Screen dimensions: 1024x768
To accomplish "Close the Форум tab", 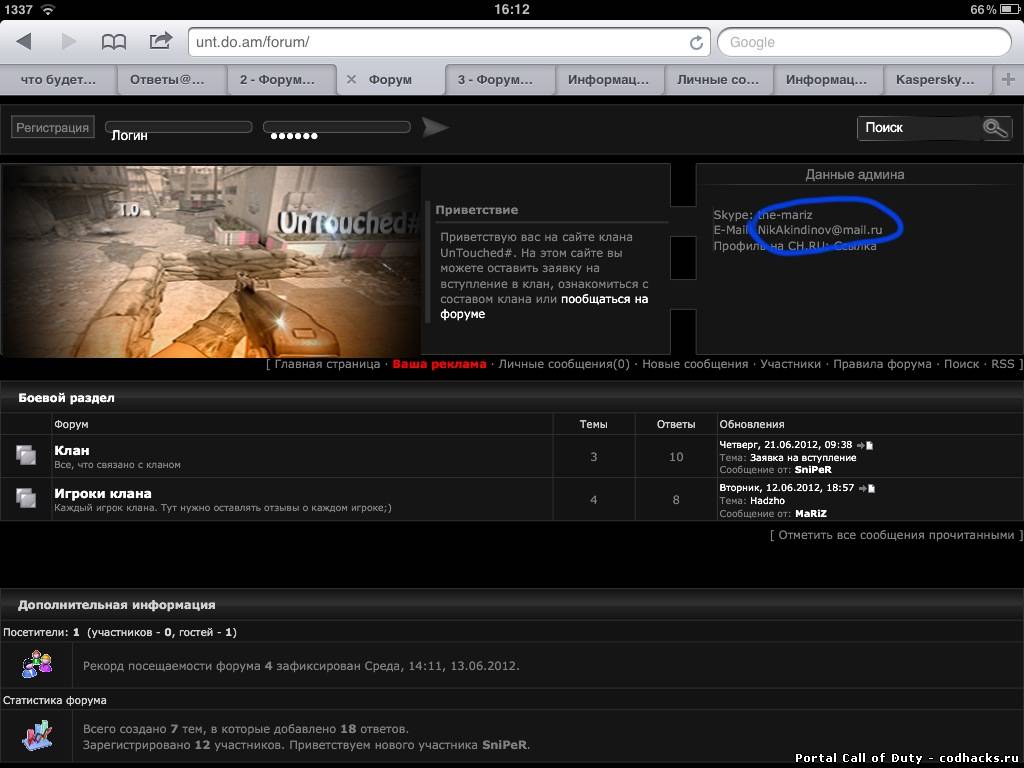I will pos(351,80).
